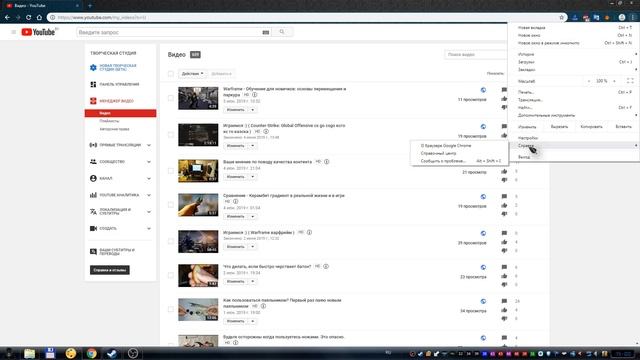
Task: Click the 'Справка и отзывы' button in the sidebar
Action: (x=110, y=270)
